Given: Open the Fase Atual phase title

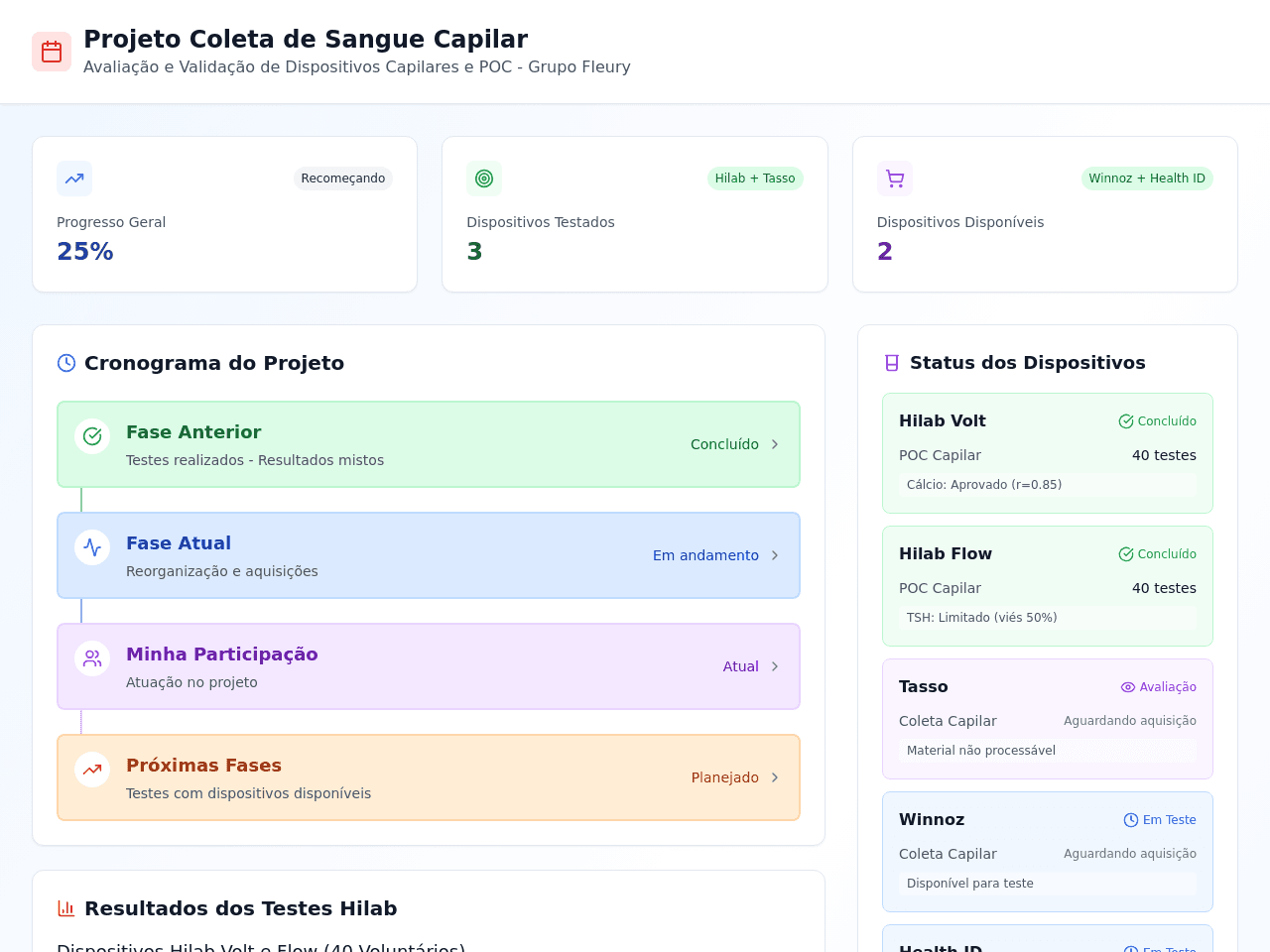Looking at the screenshot, I should click(179, 543).
